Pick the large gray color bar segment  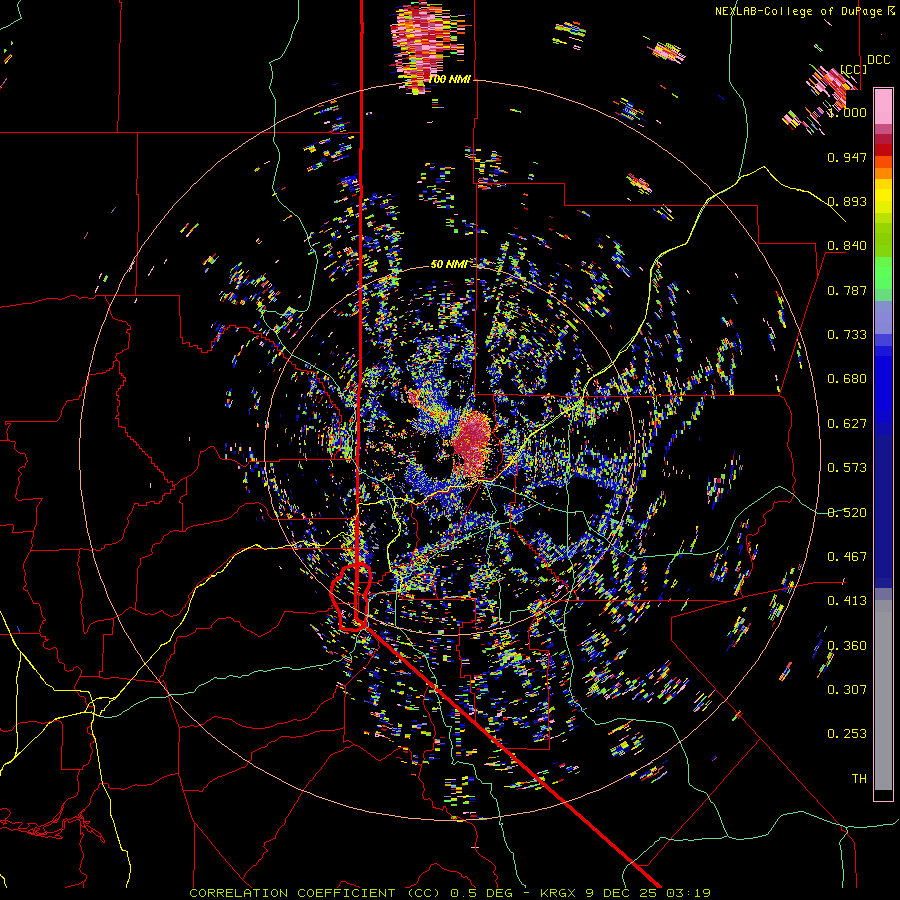click(883, 700)
